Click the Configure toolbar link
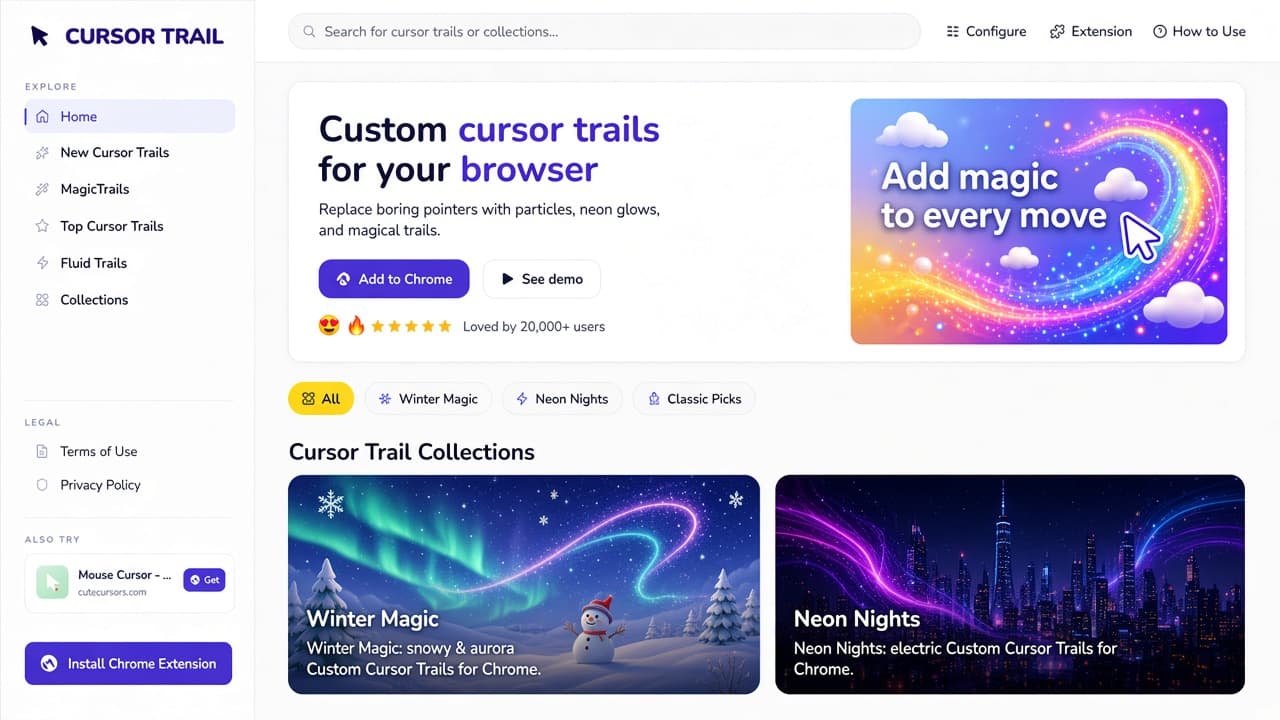1280x720 pixels. (986, 32)
